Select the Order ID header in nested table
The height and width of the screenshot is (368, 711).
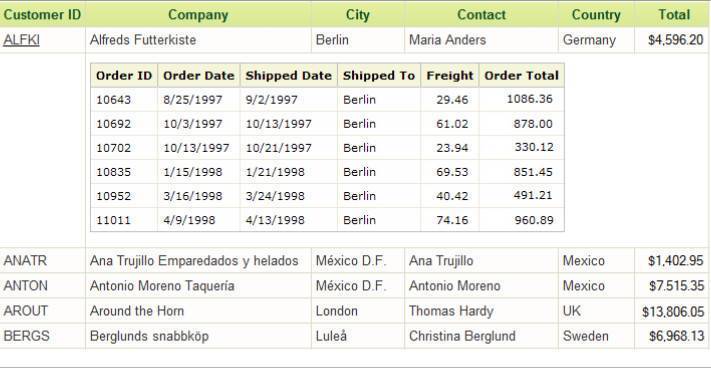point(124,76)
